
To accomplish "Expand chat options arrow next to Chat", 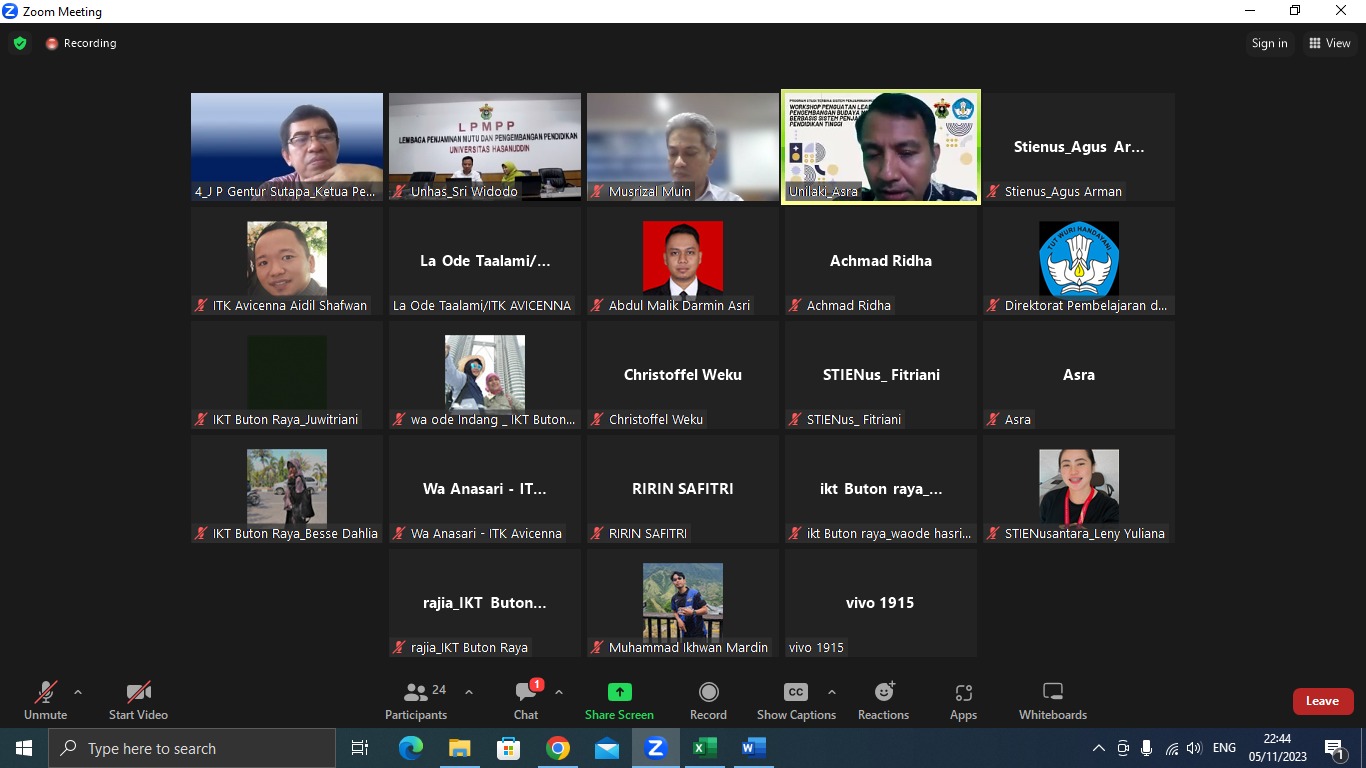I will click(559, 692).
